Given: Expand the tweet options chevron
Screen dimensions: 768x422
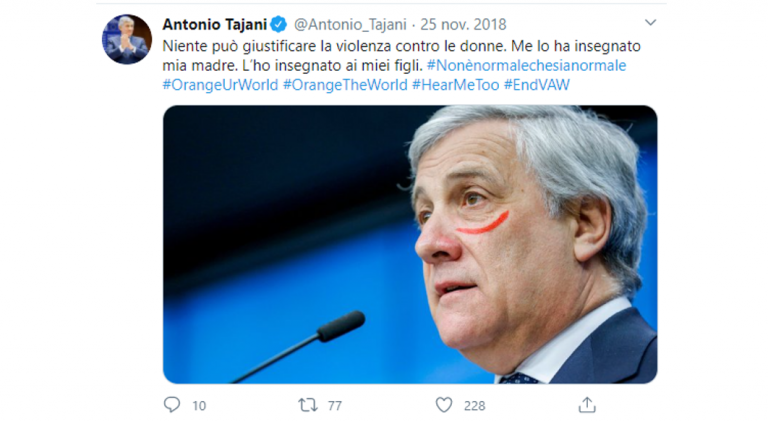Looking at the screenshot, I should (x=650, y=22).
